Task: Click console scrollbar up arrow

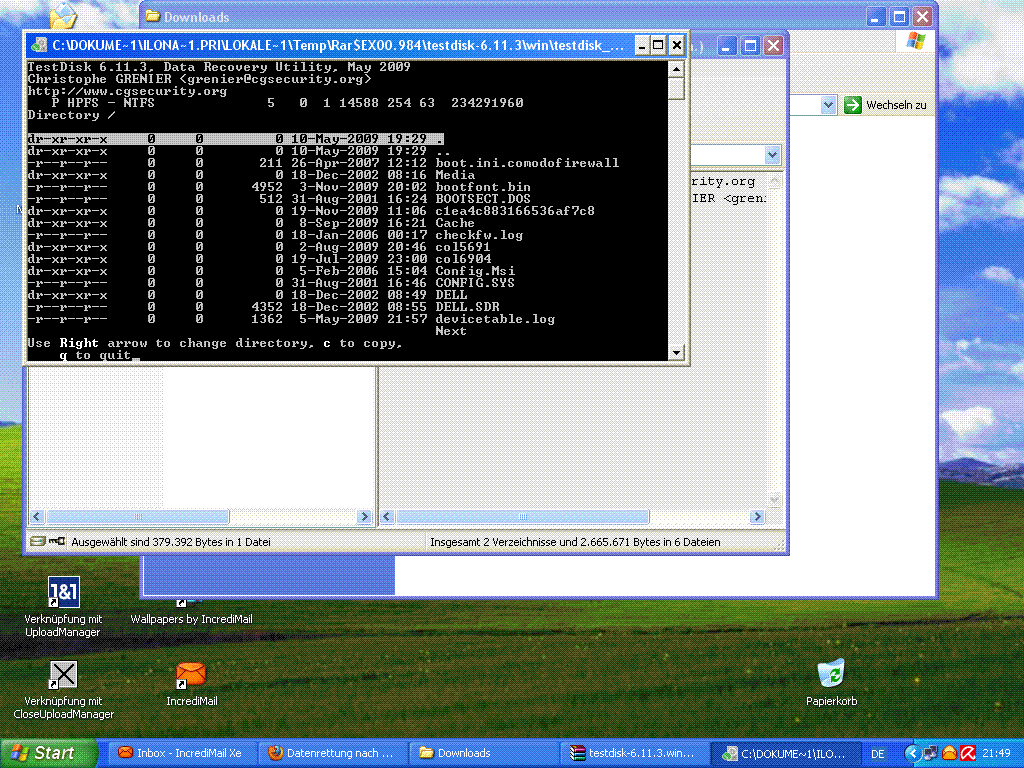Action: click(676, 69)
